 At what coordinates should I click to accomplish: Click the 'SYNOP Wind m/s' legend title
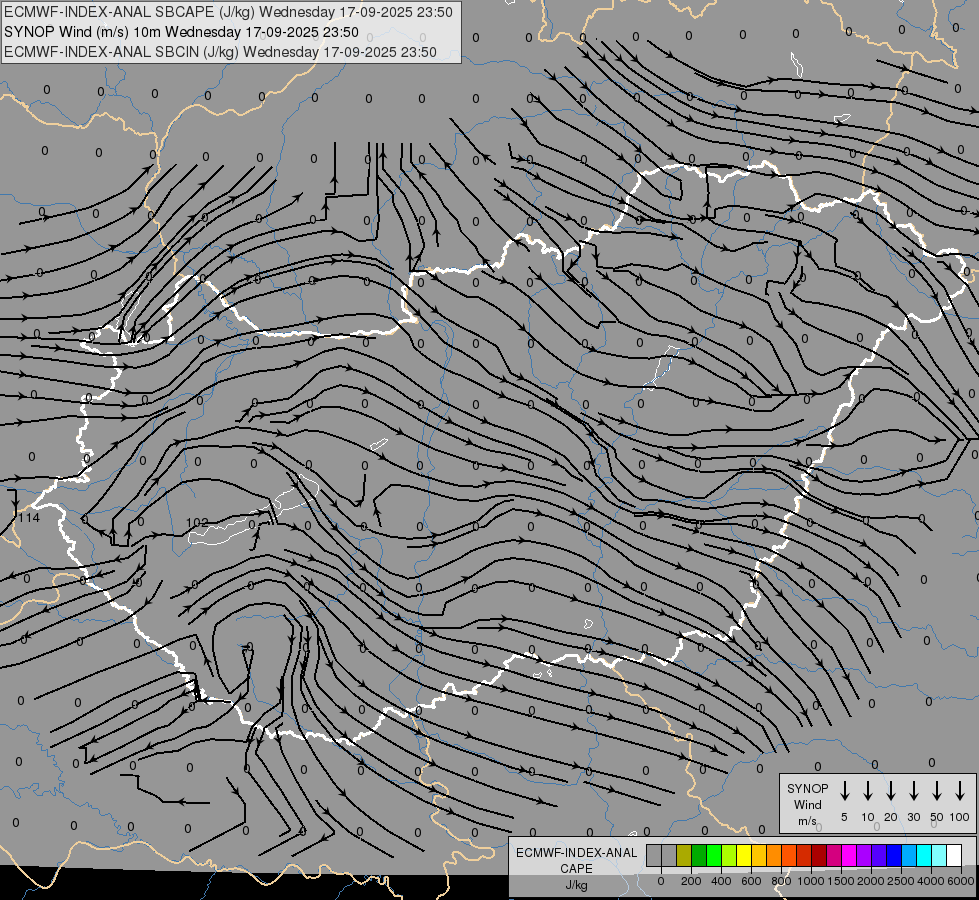tap(807, 804)
